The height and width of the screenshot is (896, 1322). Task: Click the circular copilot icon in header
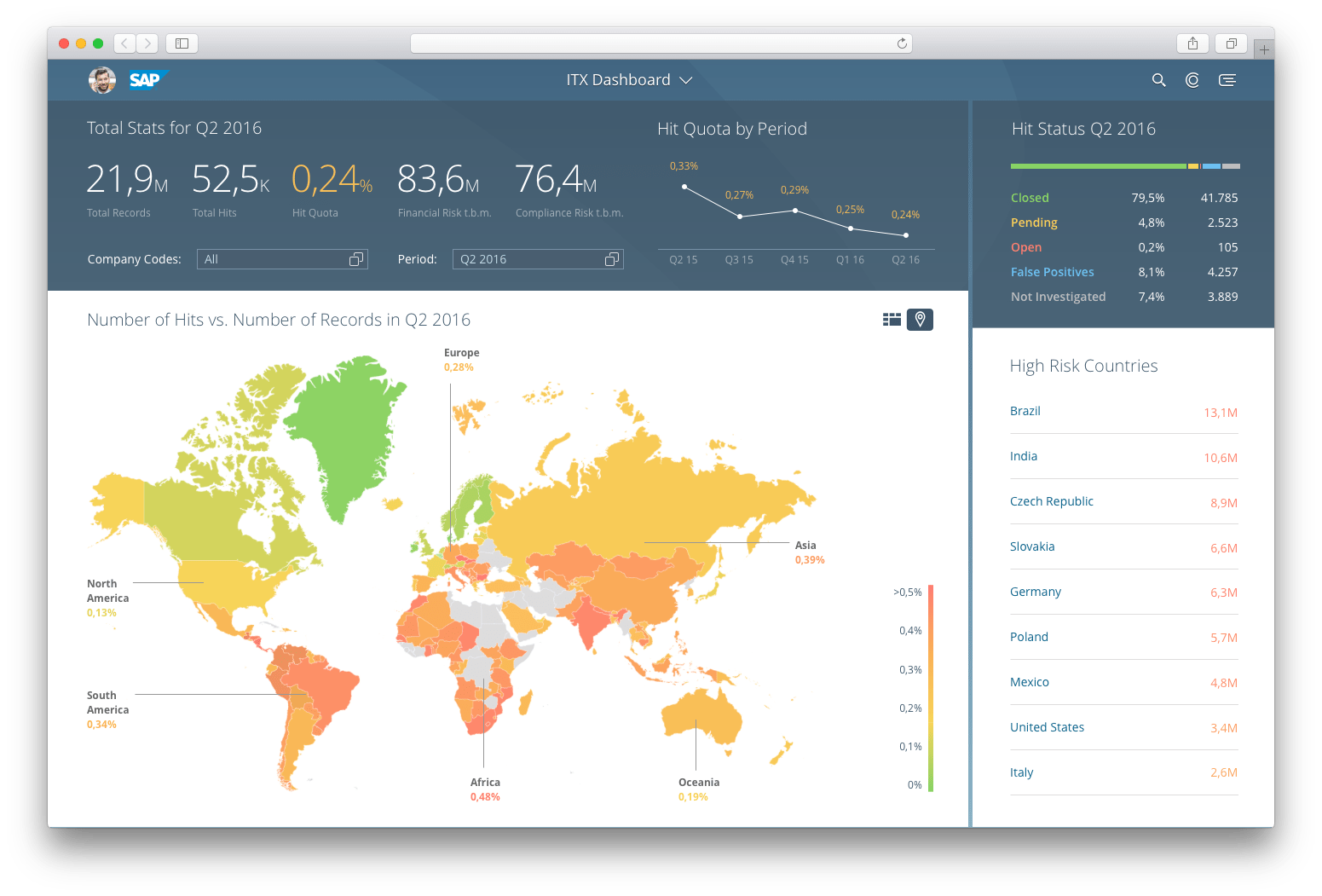[1192, 80]
